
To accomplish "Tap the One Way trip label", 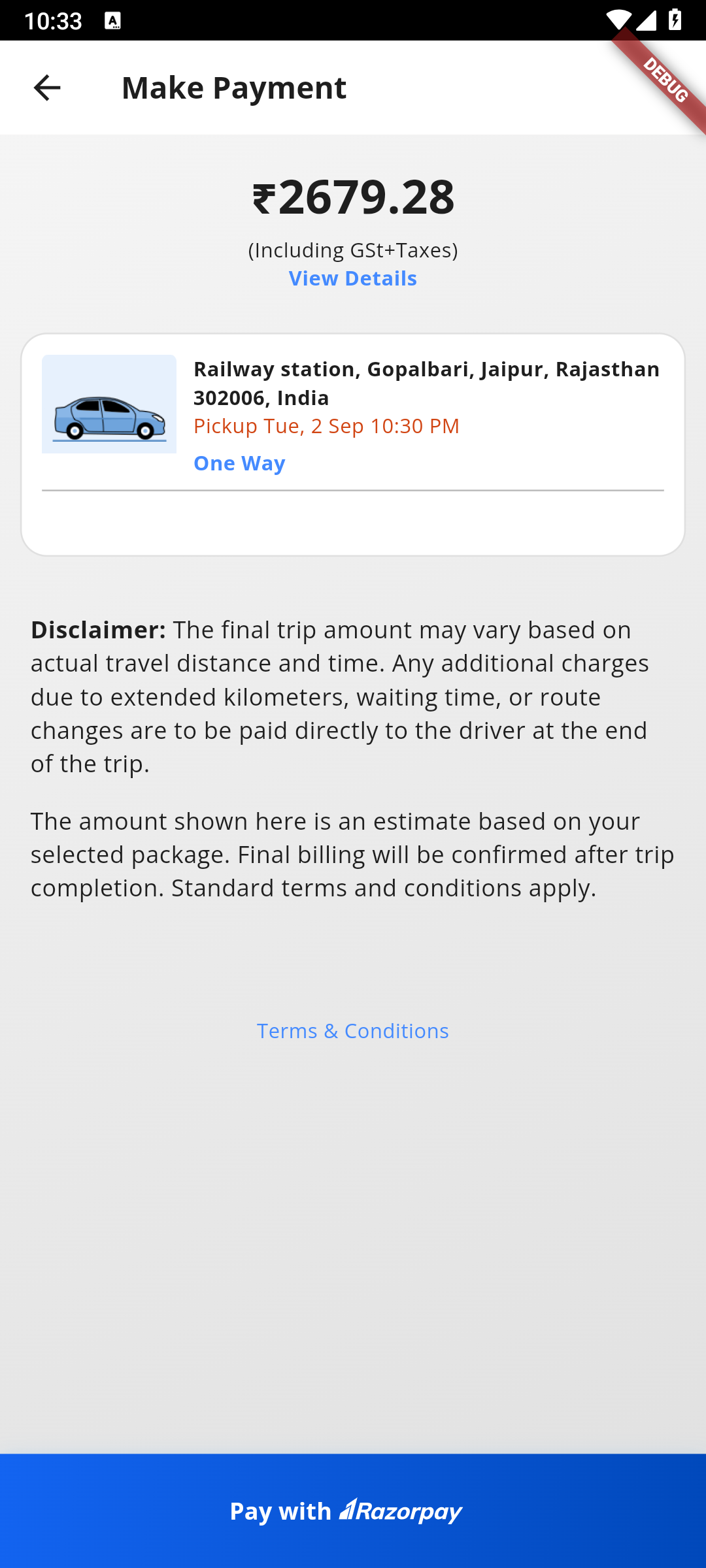I will (239, 463).
